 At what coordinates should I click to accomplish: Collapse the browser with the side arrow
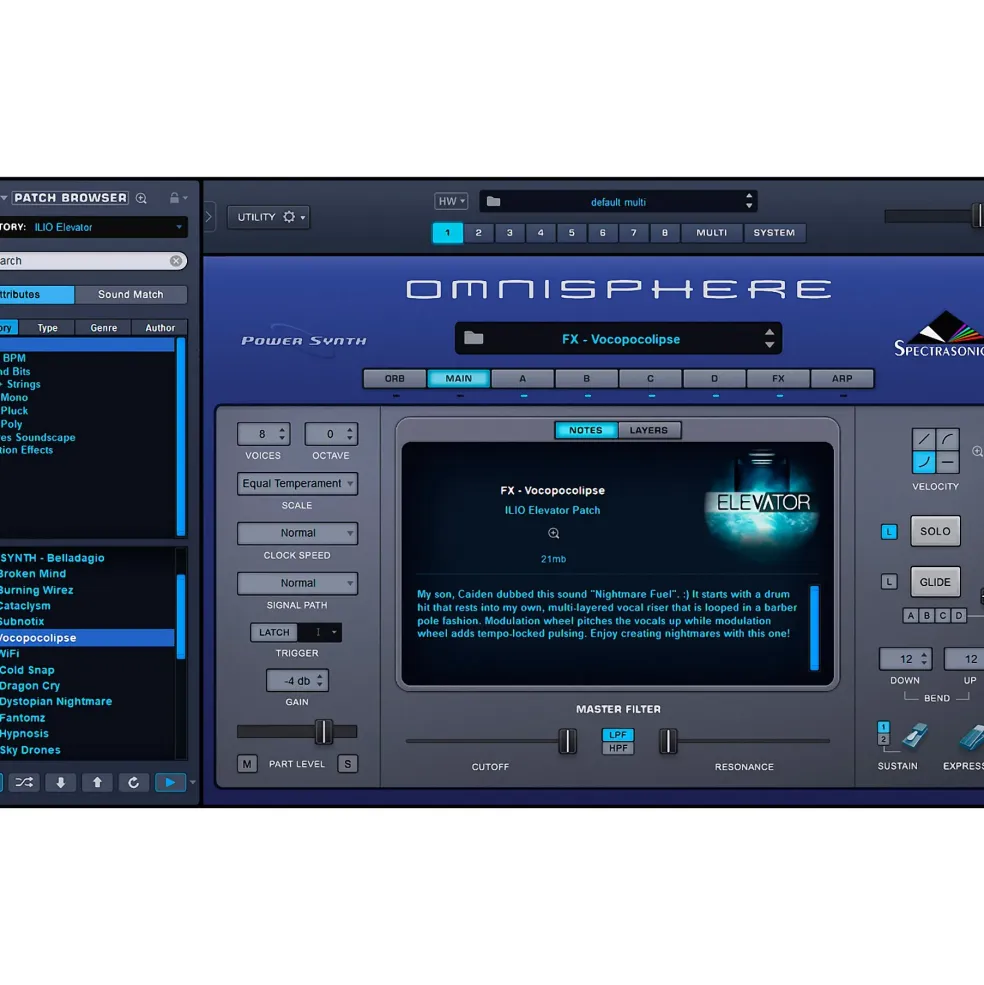point(209,217)
